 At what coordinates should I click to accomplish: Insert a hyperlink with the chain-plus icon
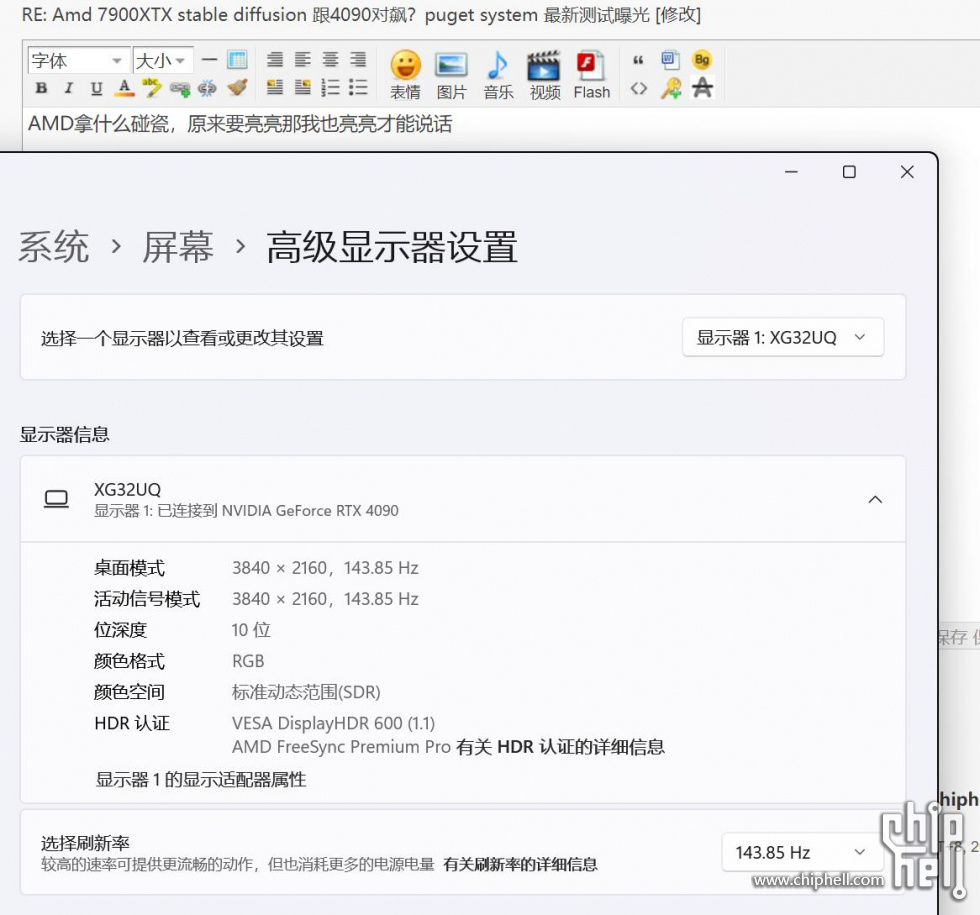point(180,89)
